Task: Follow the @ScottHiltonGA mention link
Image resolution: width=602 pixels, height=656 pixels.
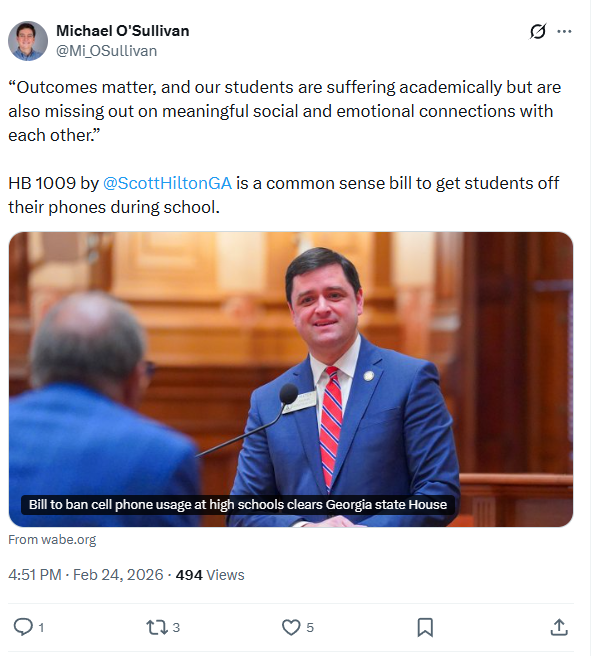Action: point(167,184)
